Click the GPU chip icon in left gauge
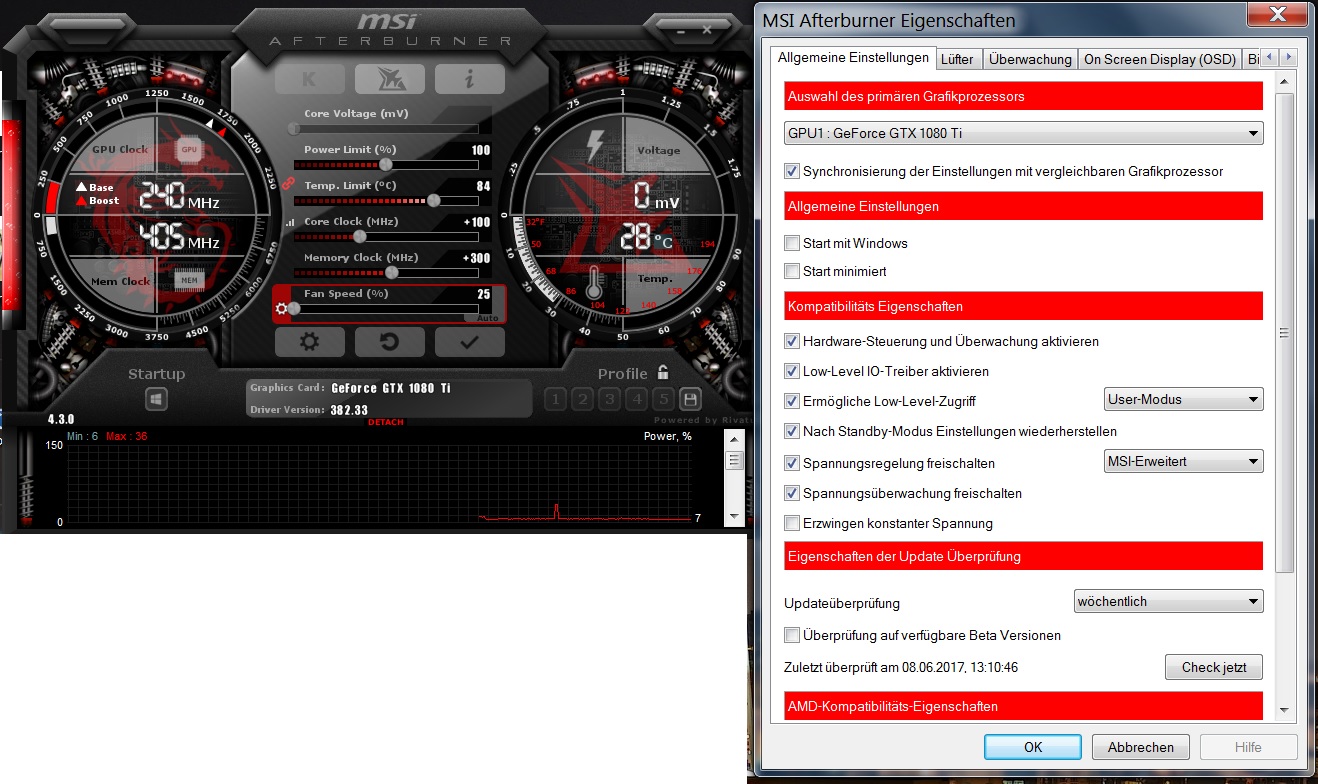 tap(189, 150)
